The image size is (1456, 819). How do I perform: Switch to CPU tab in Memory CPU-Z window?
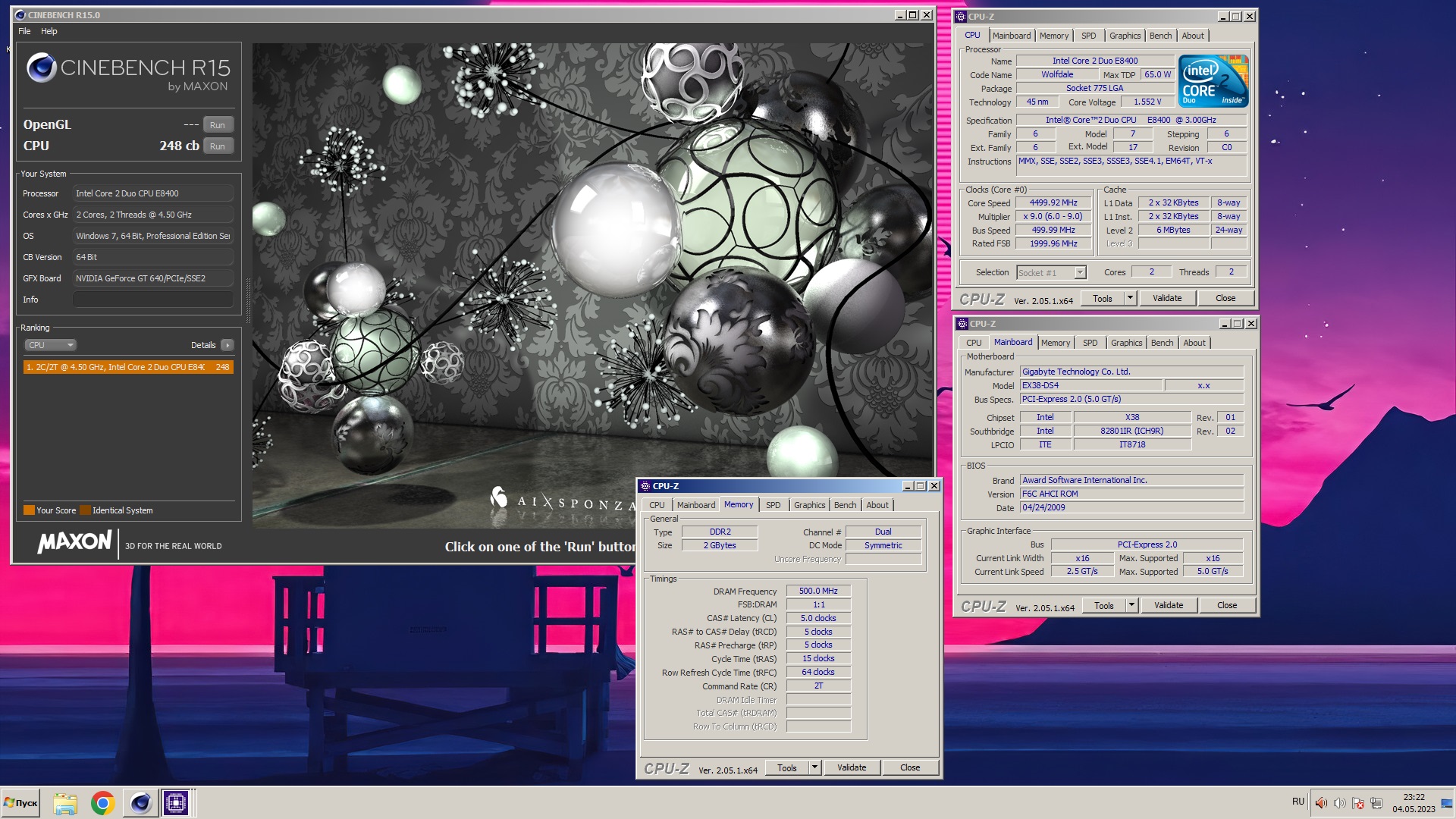click(657, 505)
